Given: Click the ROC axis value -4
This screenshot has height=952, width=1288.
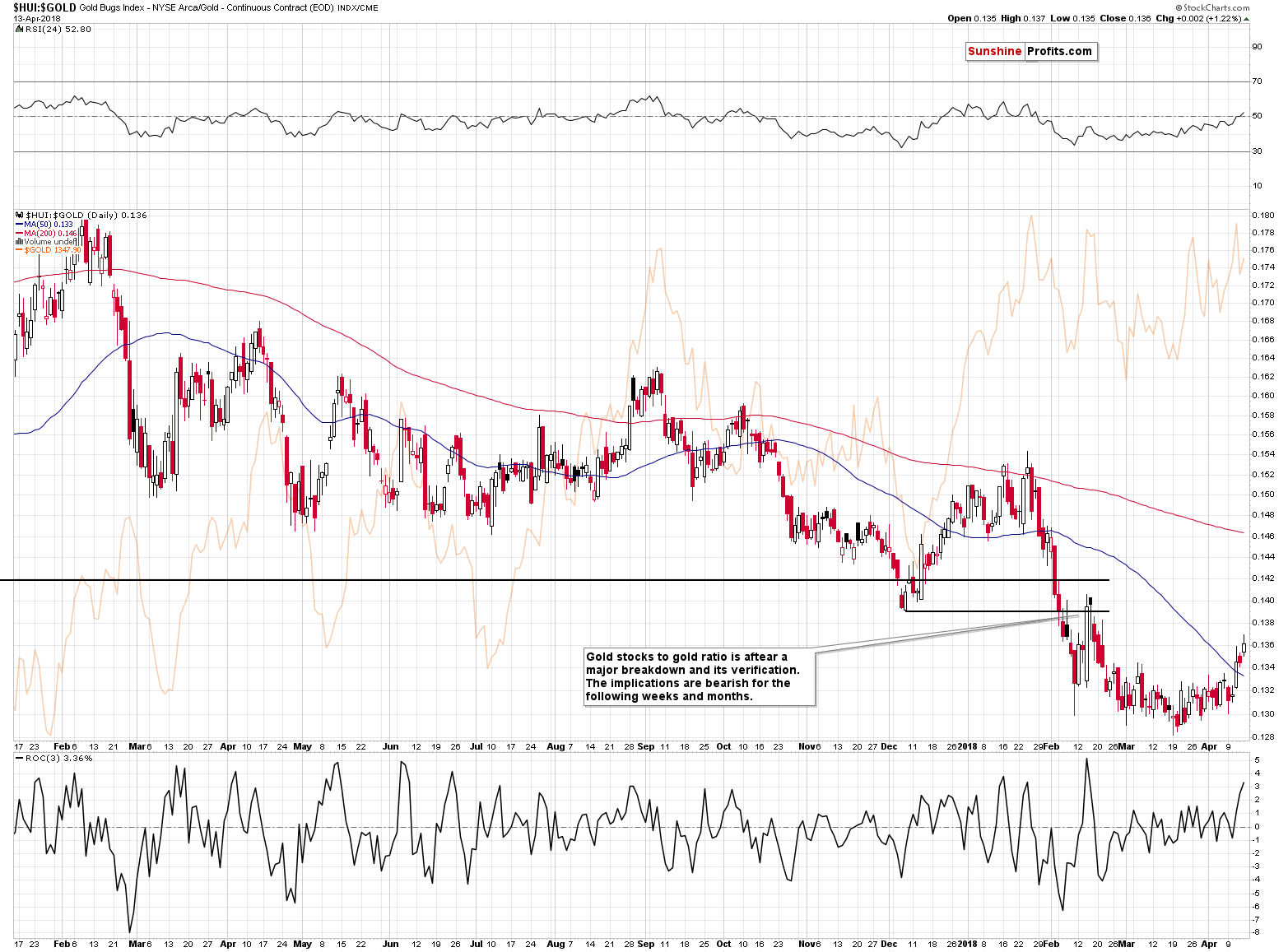Looking at the screenshot, I should coord(1257,880).
